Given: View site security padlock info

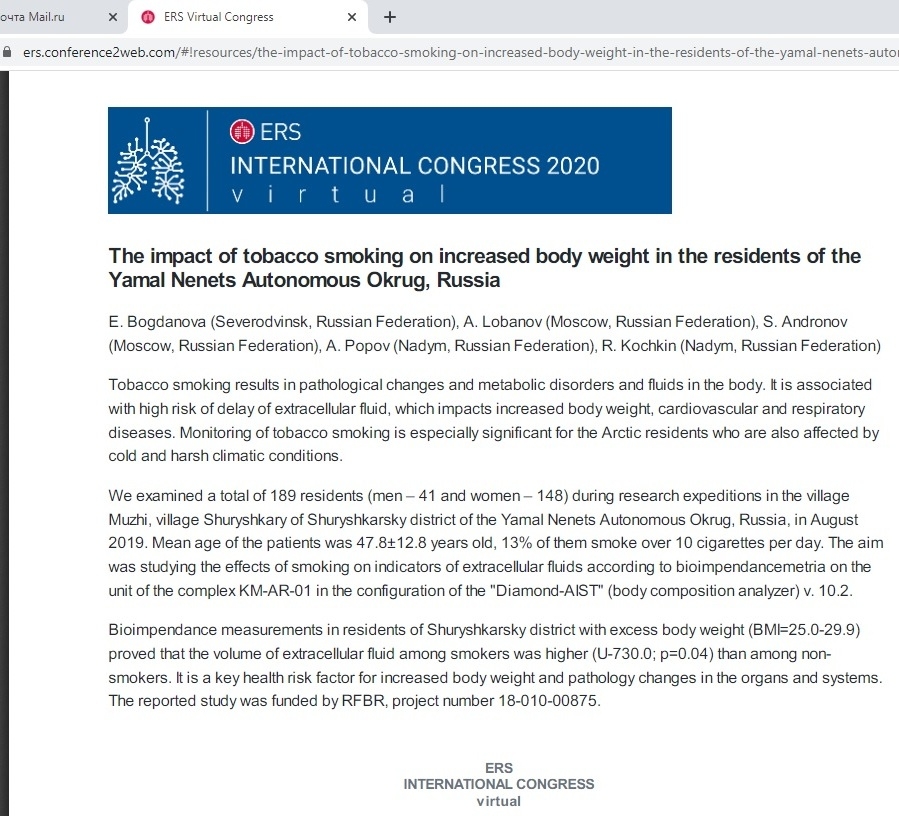Looking at the screenshot, I should [x=7, y=52].
